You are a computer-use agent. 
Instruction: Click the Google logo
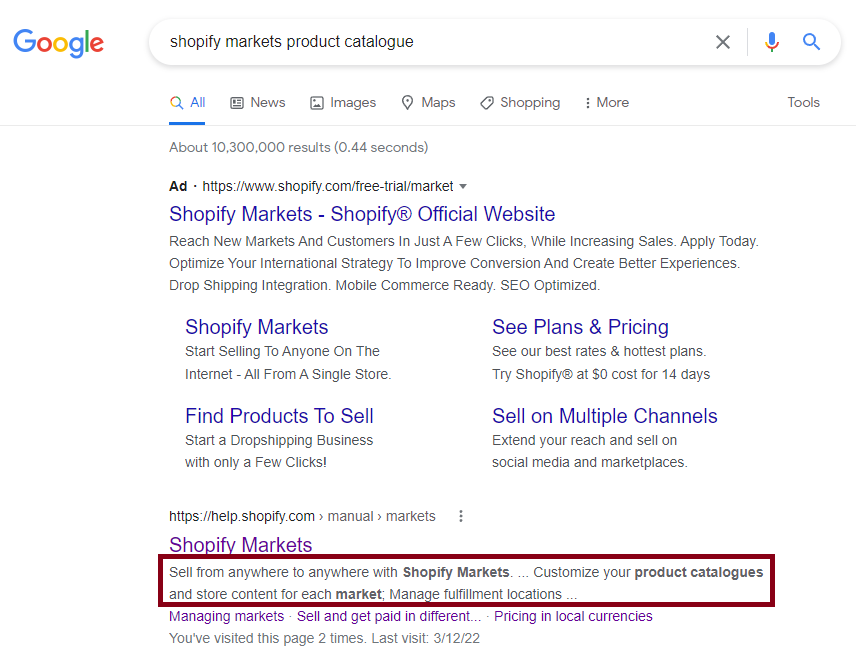pyautogui.click(x=58, y=42)
